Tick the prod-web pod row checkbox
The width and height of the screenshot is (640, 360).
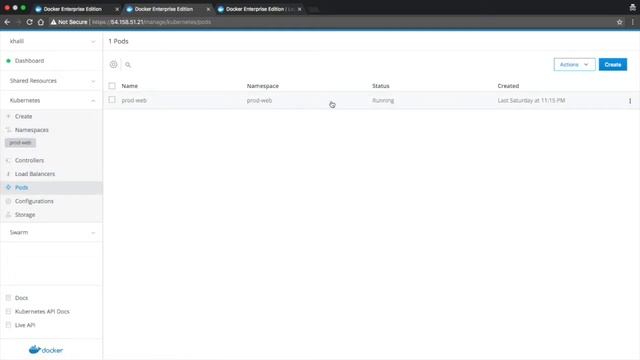[x=112, y=100]
